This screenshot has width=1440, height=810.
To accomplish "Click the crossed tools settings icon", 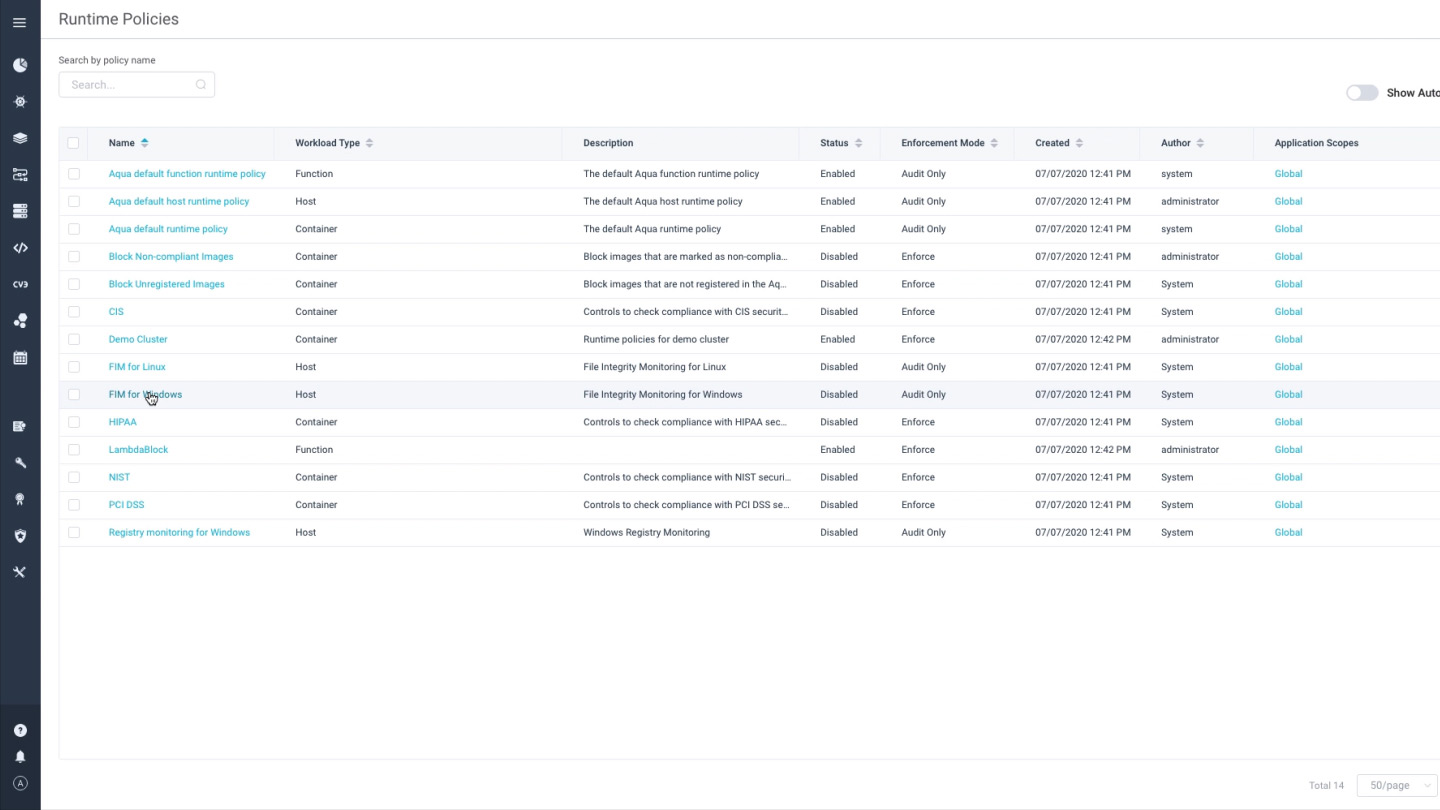I will click(x=20, y=572).
